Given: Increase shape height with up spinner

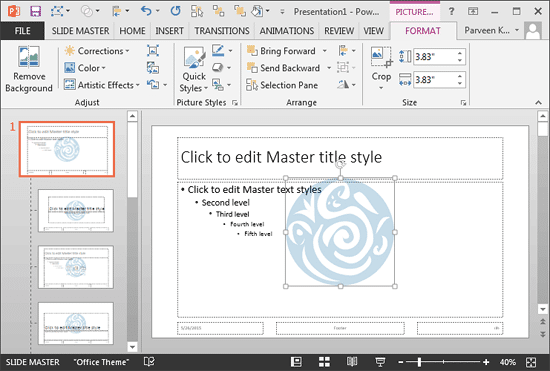Looking at the screenshot, I should coord(460,53).
